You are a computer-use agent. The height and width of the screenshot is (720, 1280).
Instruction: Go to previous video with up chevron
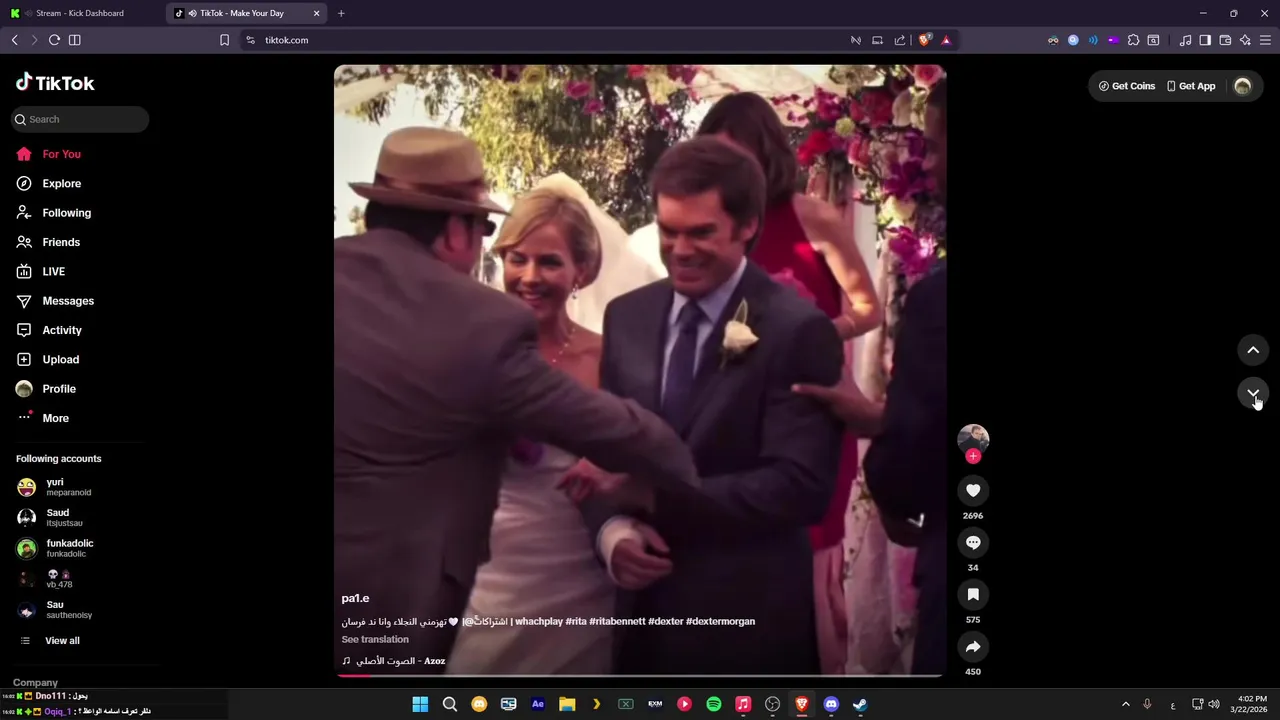pyautogui.click(x=1253, y=350)
